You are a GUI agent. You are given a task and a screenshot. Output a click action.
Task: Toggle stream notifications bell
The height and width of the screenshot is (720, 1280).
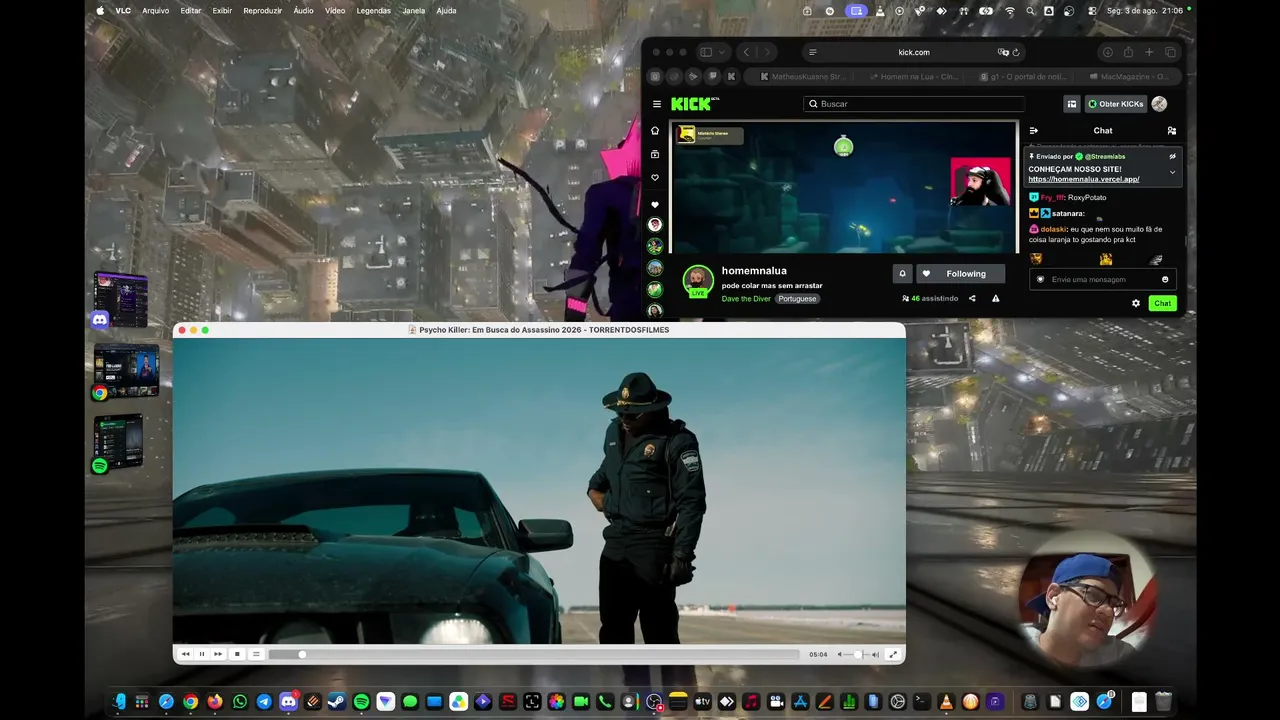pyautogui.click(x=902, y=274)
